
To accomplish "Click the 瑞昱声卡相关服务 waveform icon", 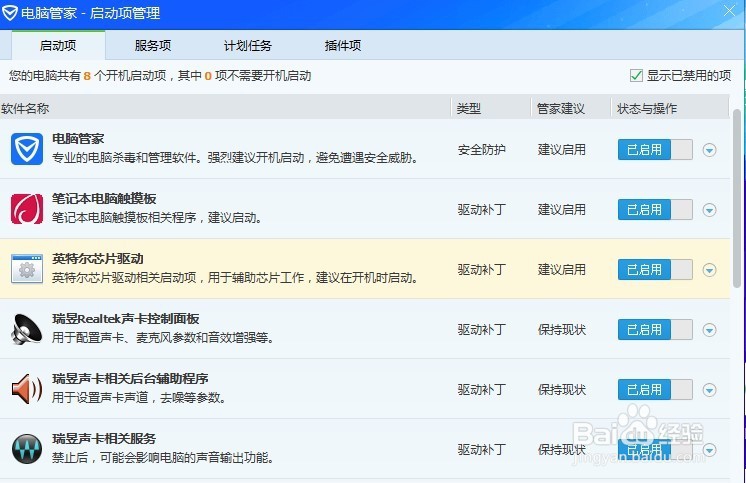I will pos(27,449).
